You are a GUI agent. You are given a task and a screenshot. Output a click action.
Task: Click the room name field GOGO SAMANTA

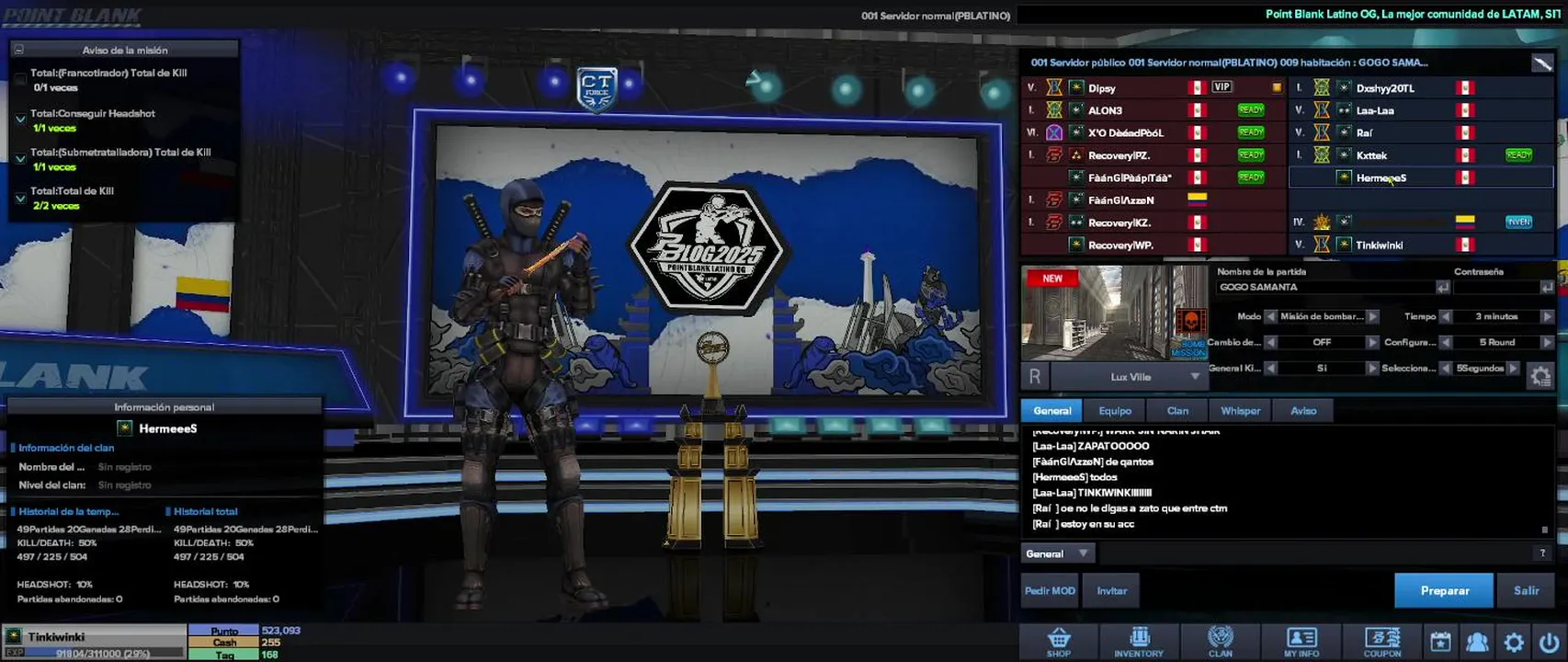point(1325,288)
